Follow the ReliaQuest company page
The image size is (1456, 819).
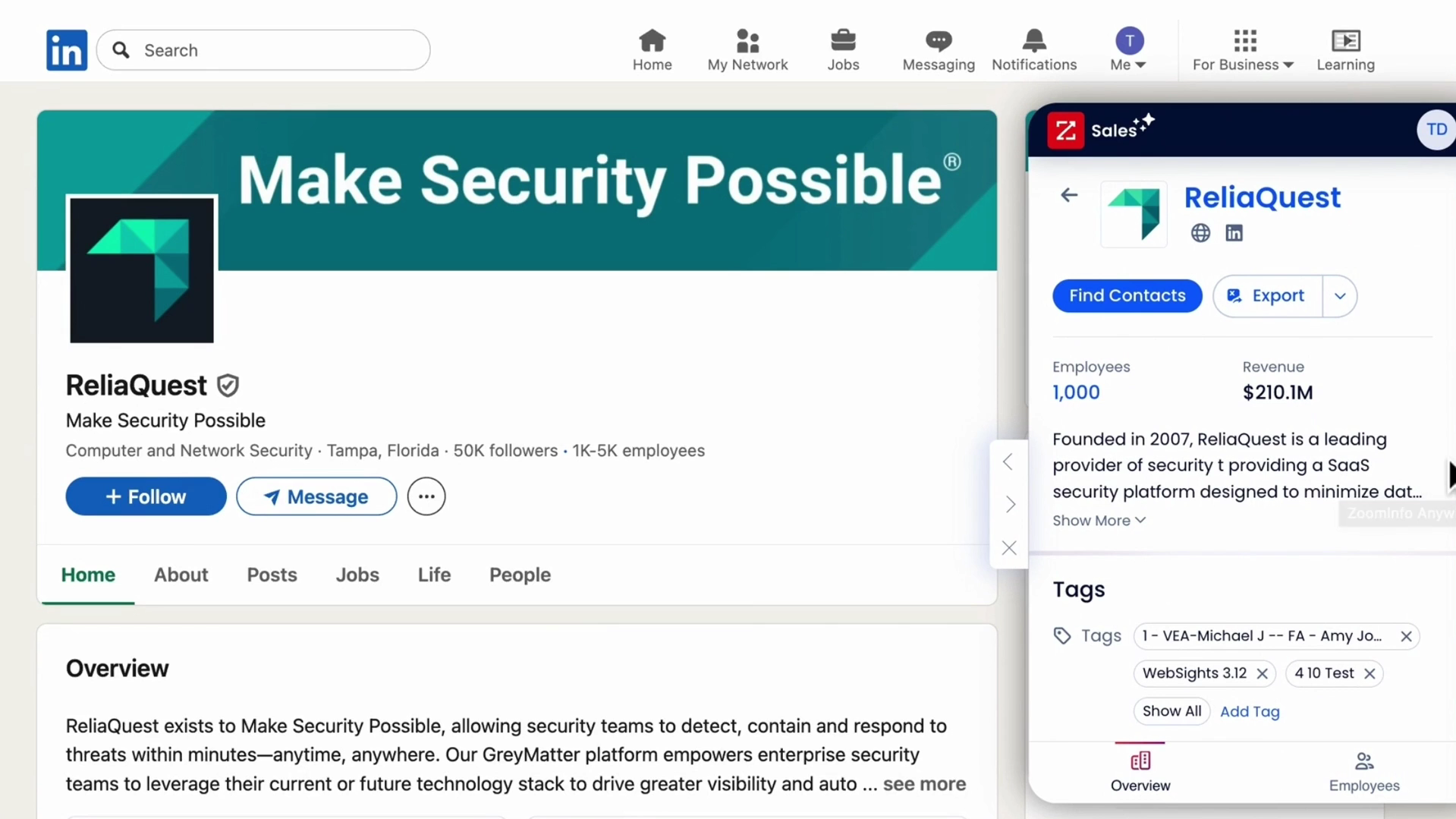[x=146, y=496]
